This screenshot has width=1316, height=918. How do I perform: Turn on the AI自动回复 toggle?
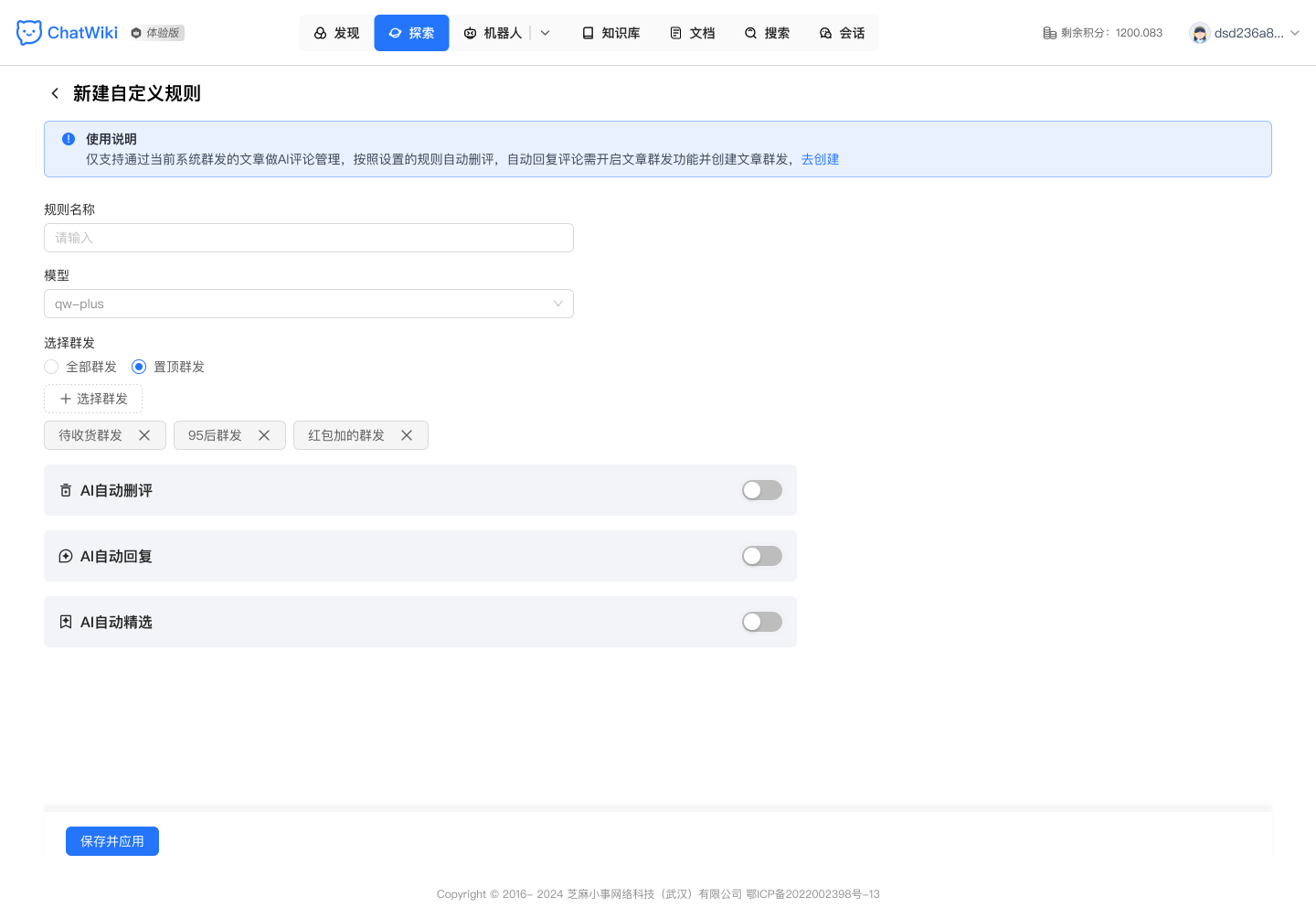coord(761,556)
